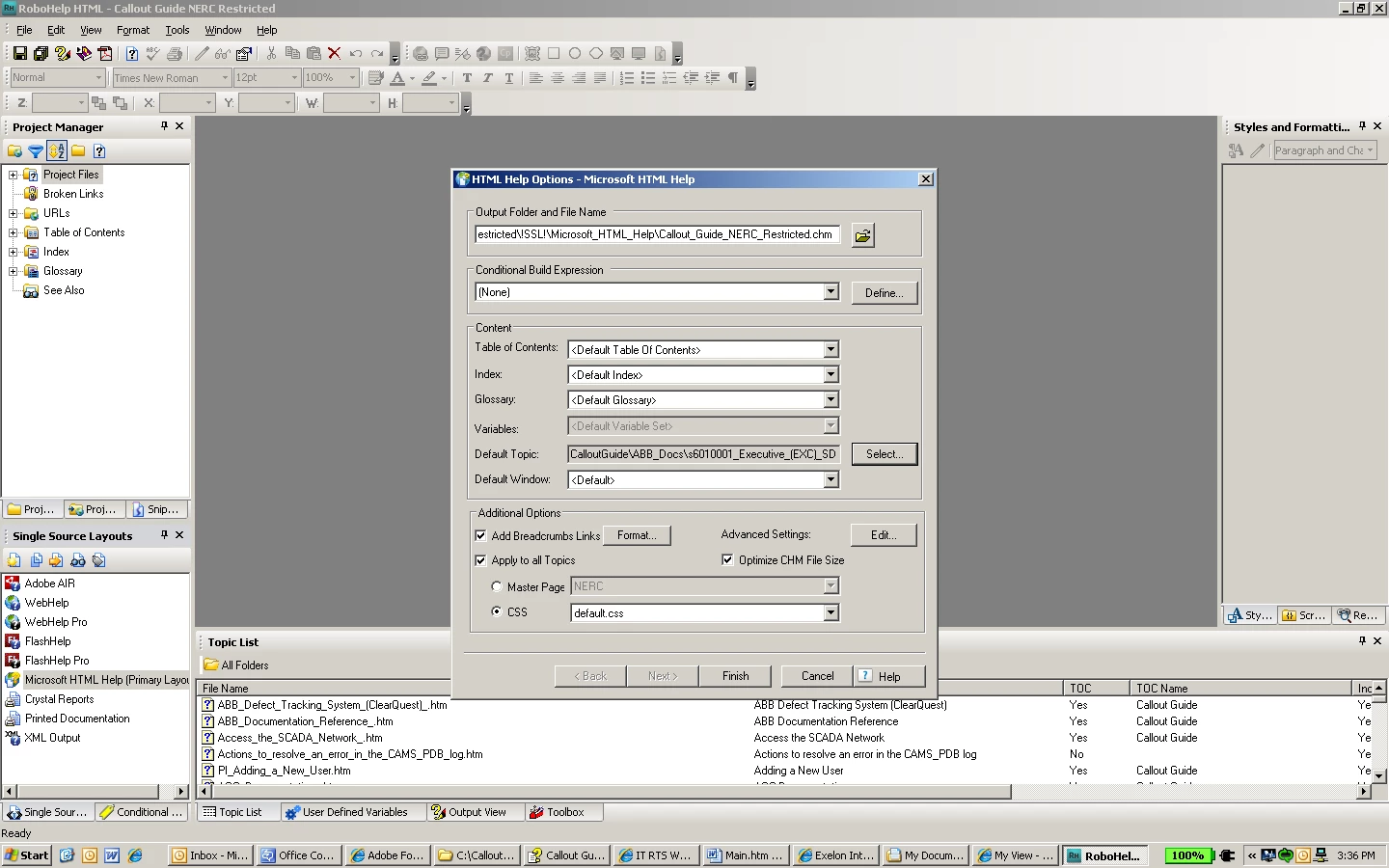
Task: Click the Topic List horizontal scrollbar
Action: (783, 792)
